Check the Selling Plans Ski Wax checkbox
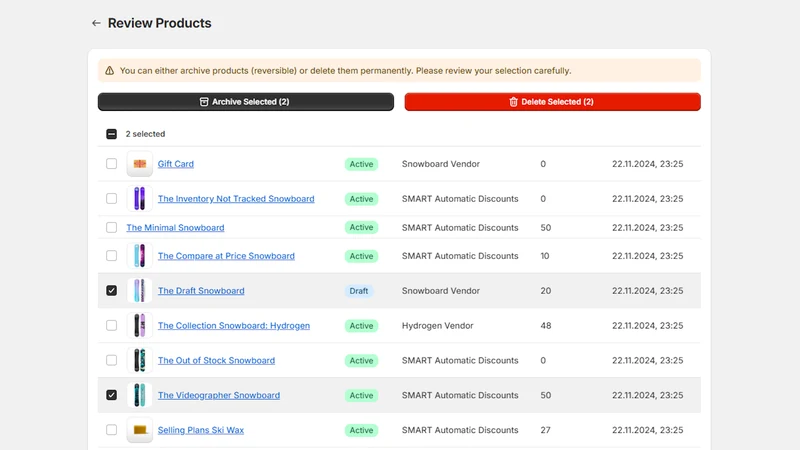 (111, 430)
